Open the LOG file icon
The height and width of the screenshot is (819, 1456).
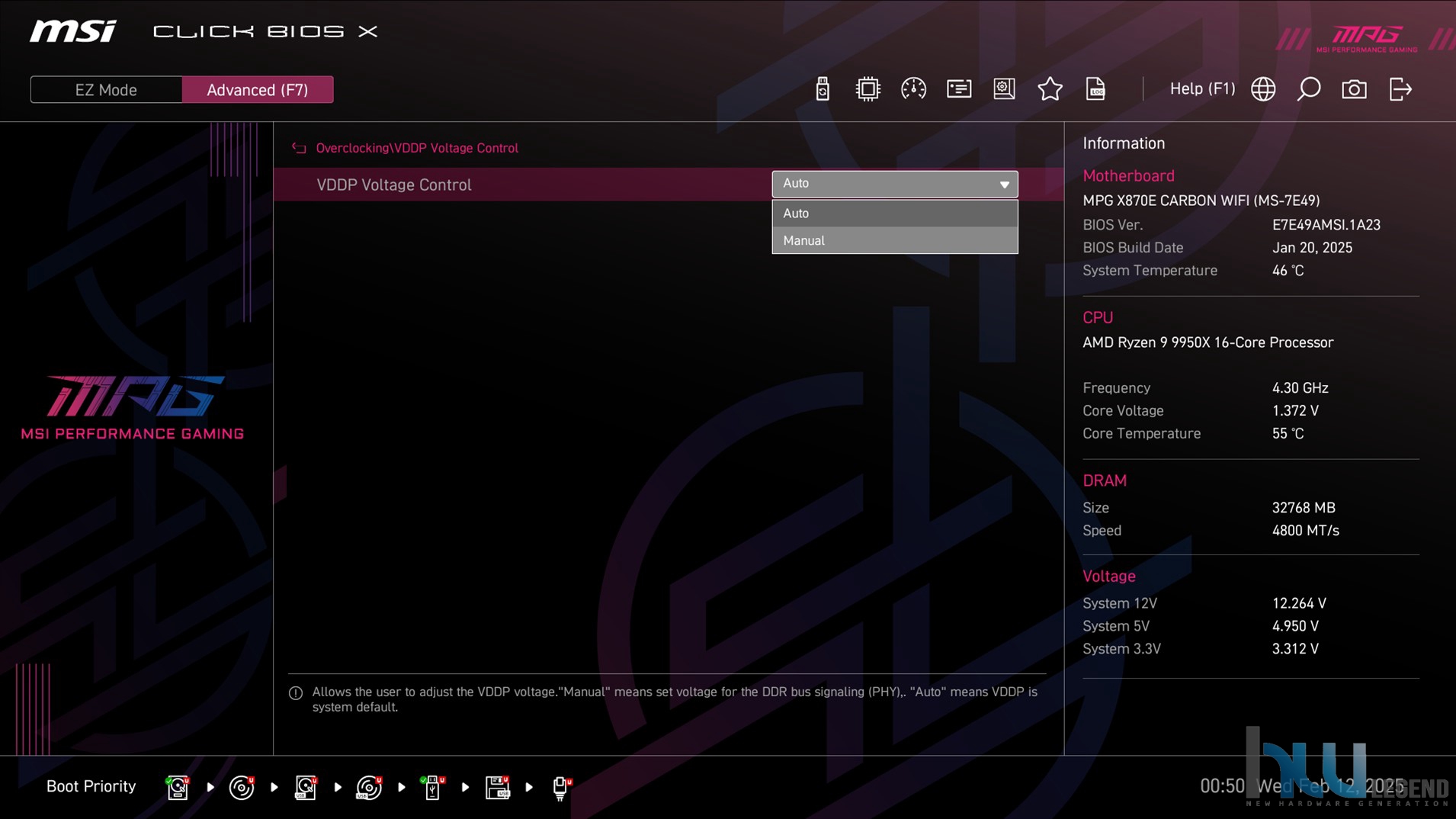(x=1095, y=89)
